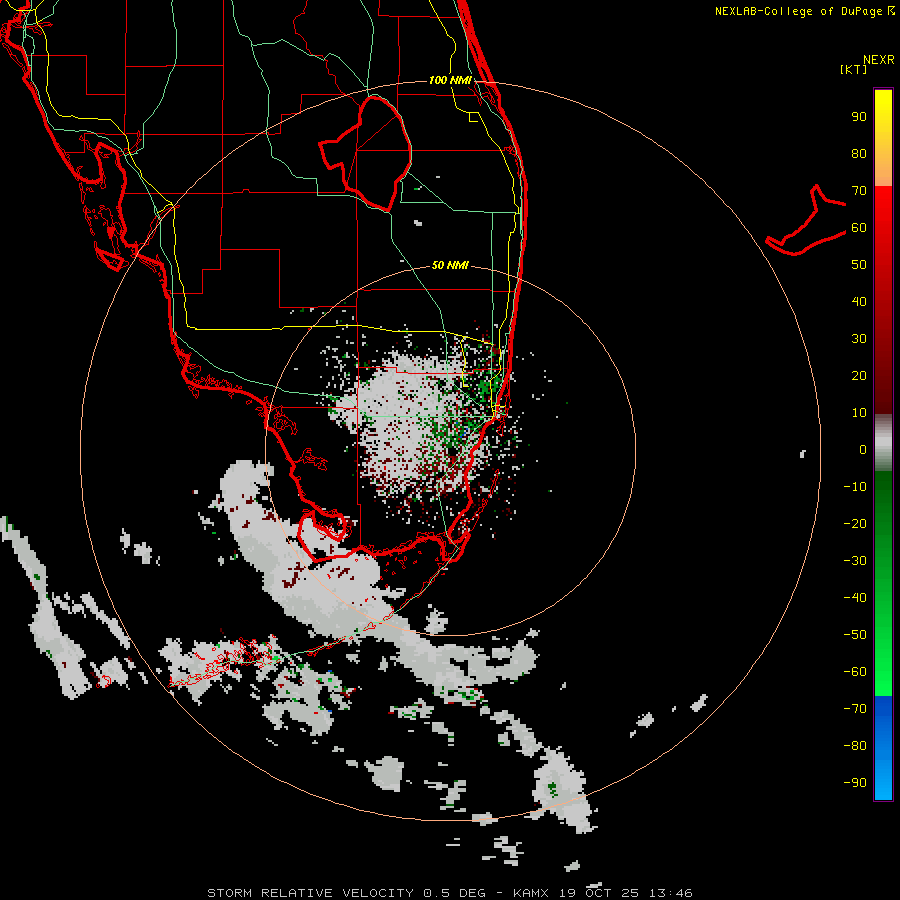Screen dimensions: 900x900
Task: Click the 50 NMI range ring label
Action: point(450,265)
